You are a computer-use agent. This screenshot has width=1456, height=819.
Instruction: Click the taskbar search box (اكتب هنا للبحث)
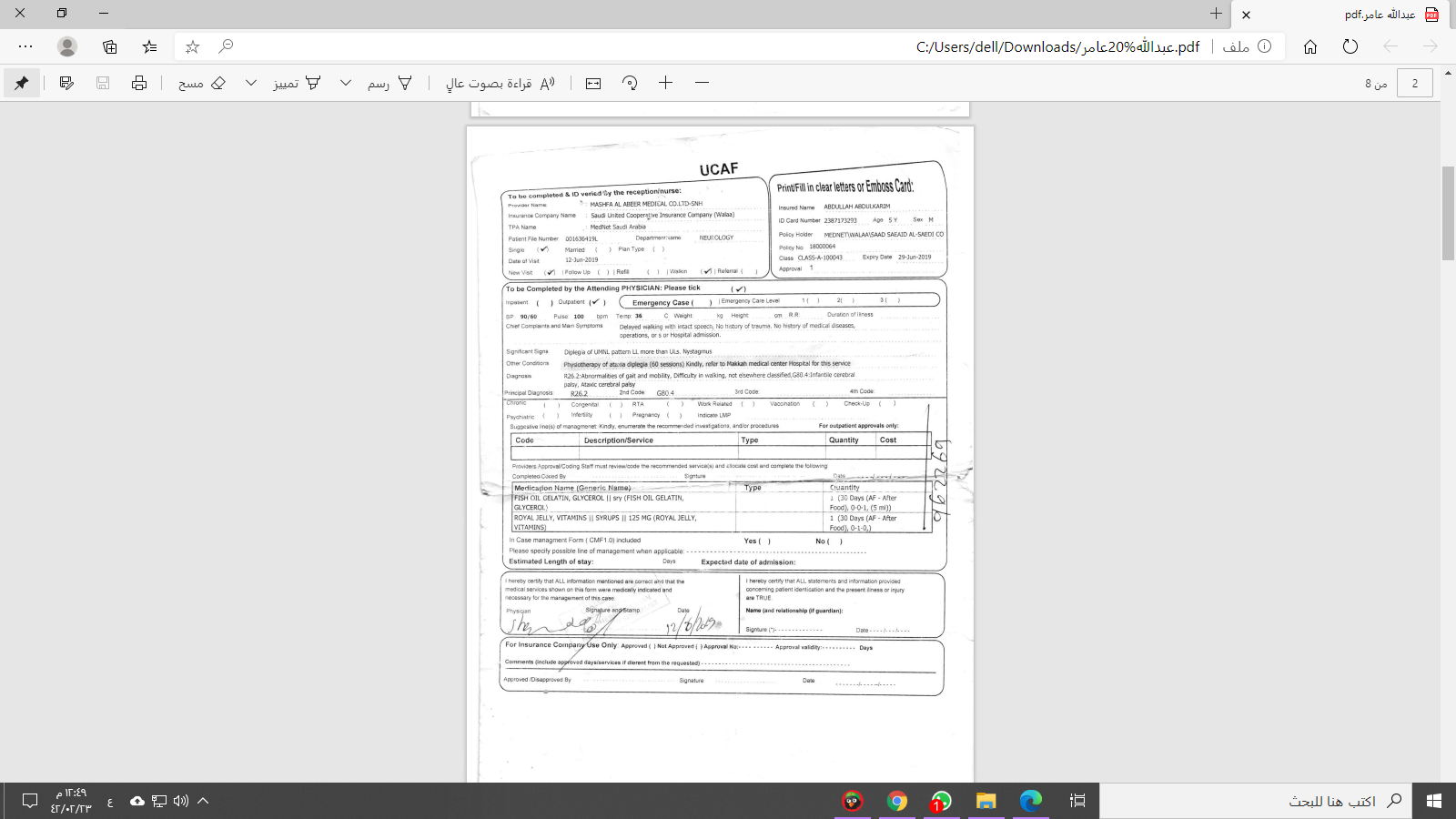click(x=1256, y=801)
